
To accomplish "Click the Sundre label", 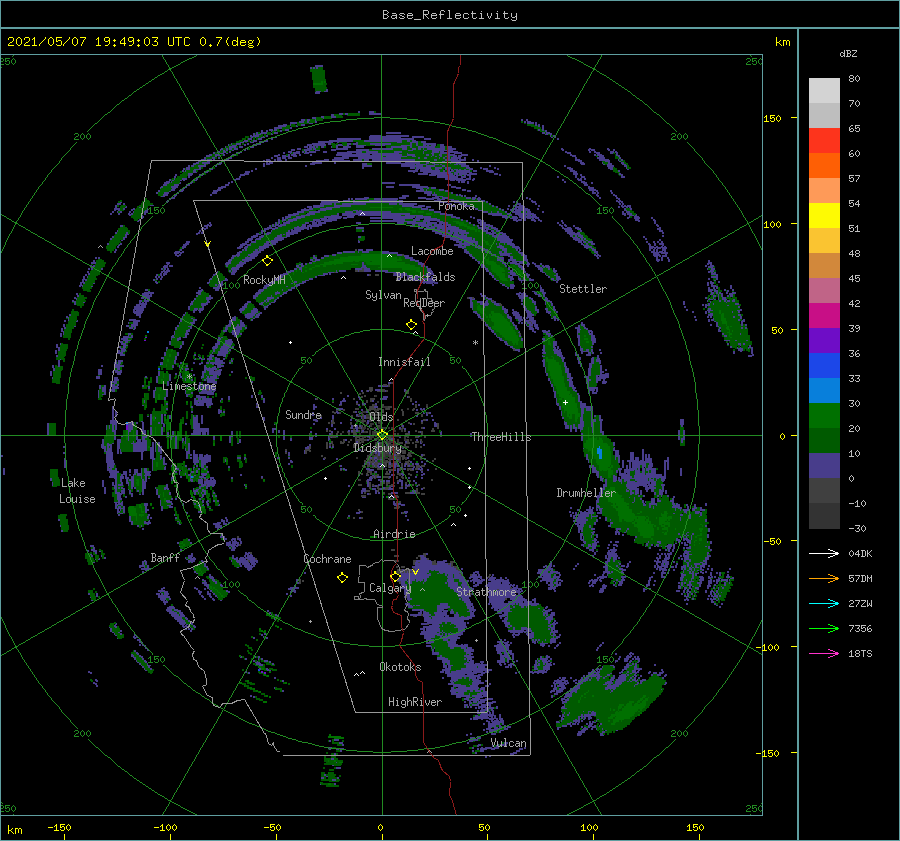I will tap(303, 414).
